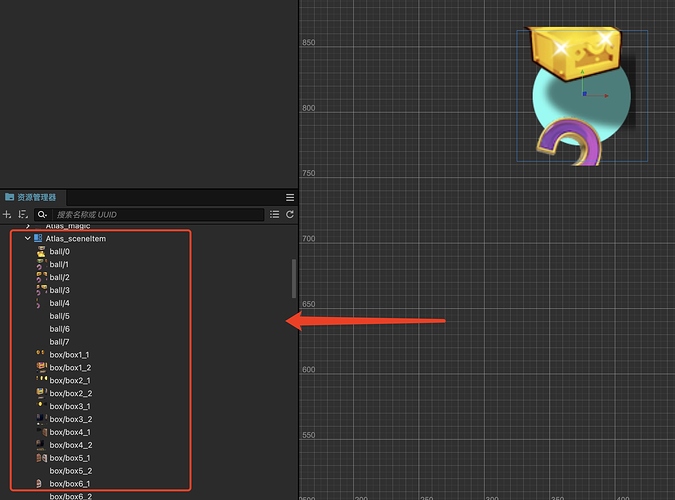Click the ball/3 thumbnail icon
The height and width of the screenshot is (500, 675).
click(x=41, y=290)
